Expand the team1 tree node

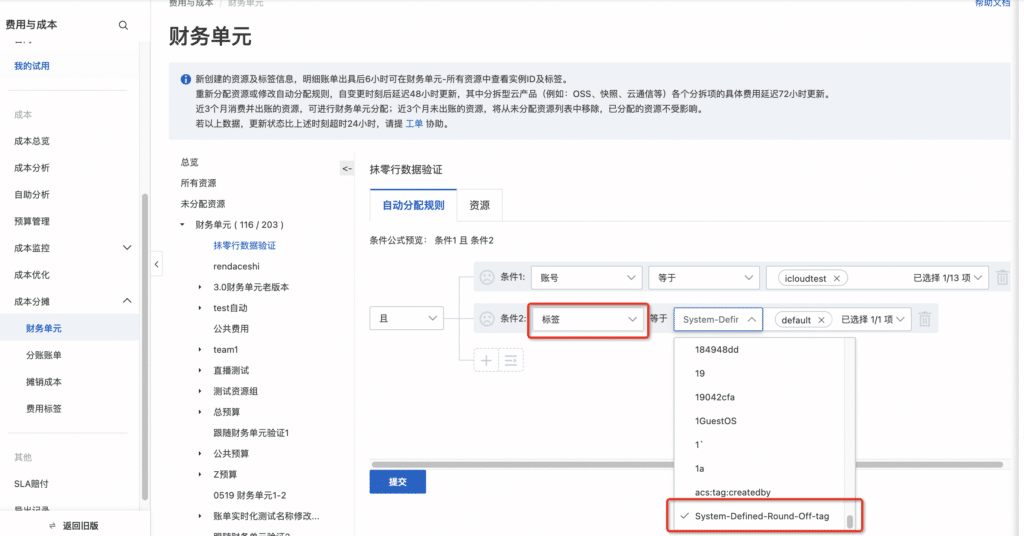tap(200, 350)
